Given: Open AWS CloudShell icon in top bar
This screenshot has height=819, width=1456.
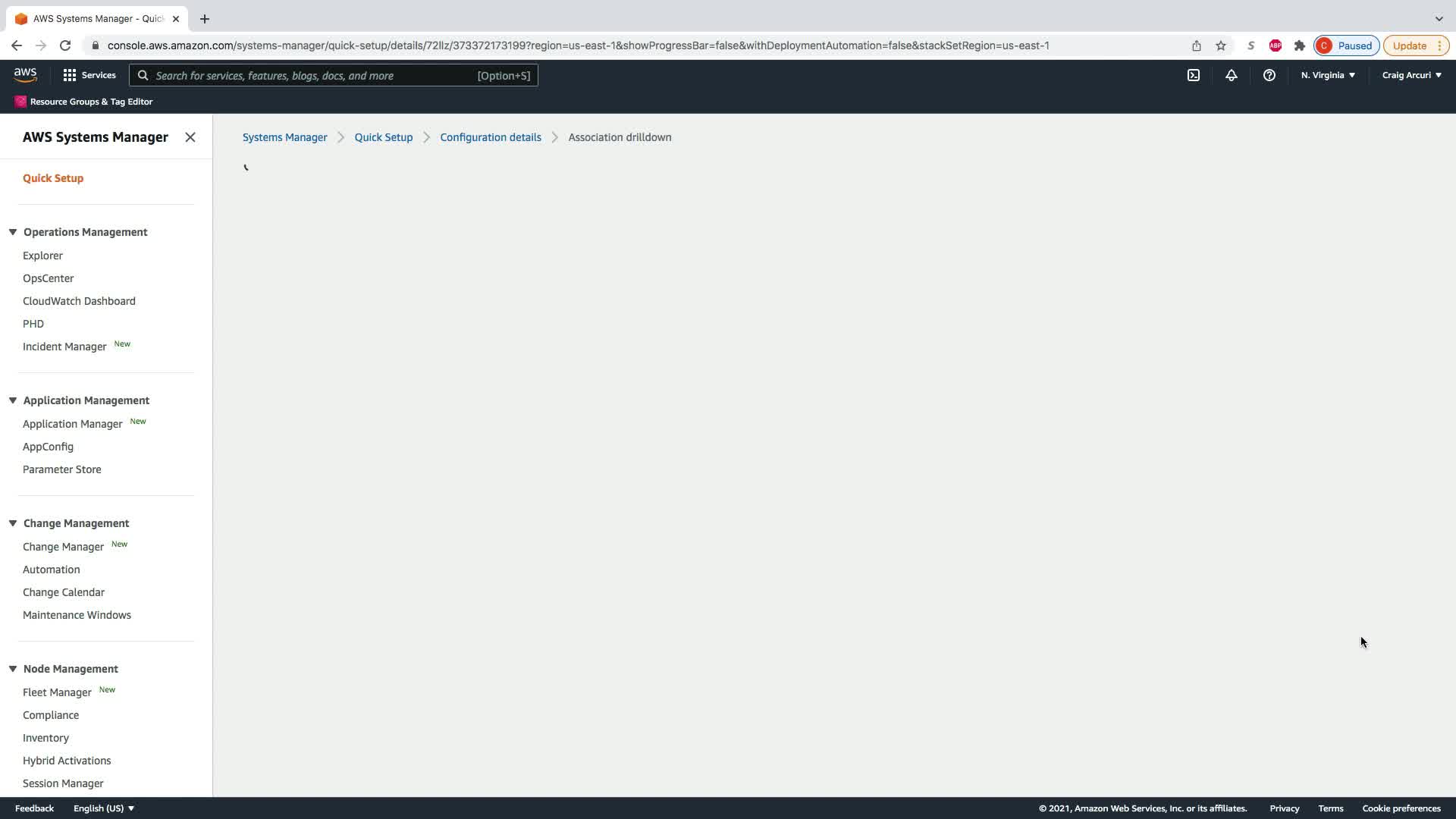Looking at the screenshot, I should (x=1194, y=75).
